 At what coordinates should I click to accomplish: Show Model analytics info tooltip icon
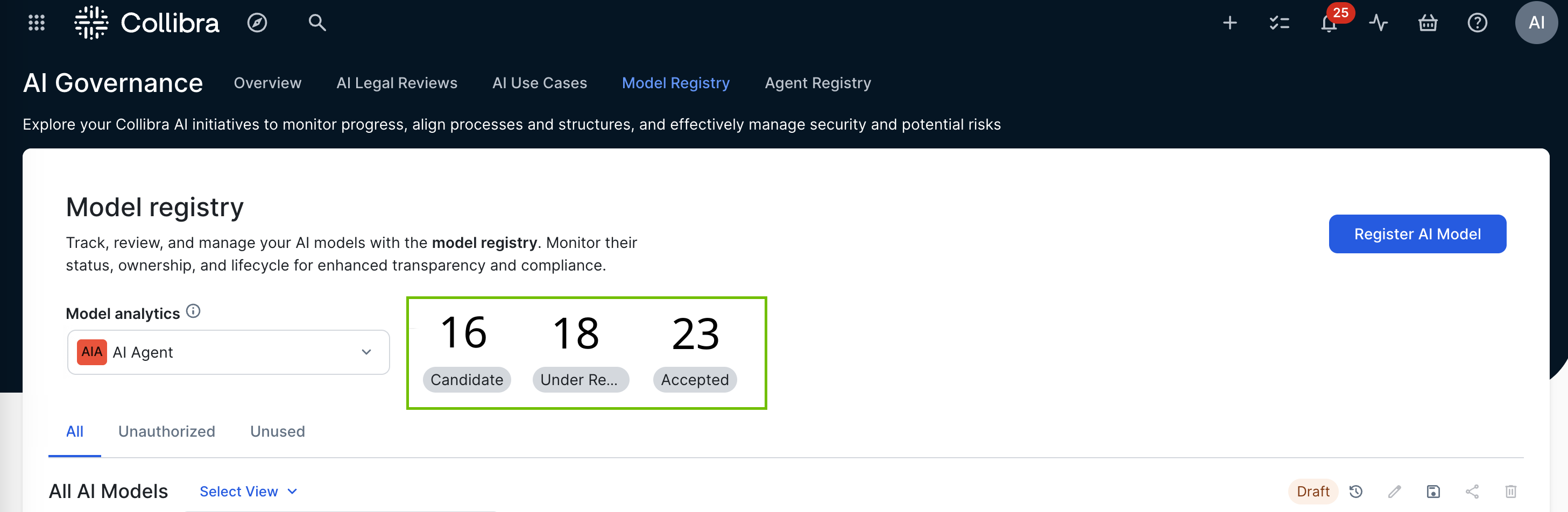point(193,311)
